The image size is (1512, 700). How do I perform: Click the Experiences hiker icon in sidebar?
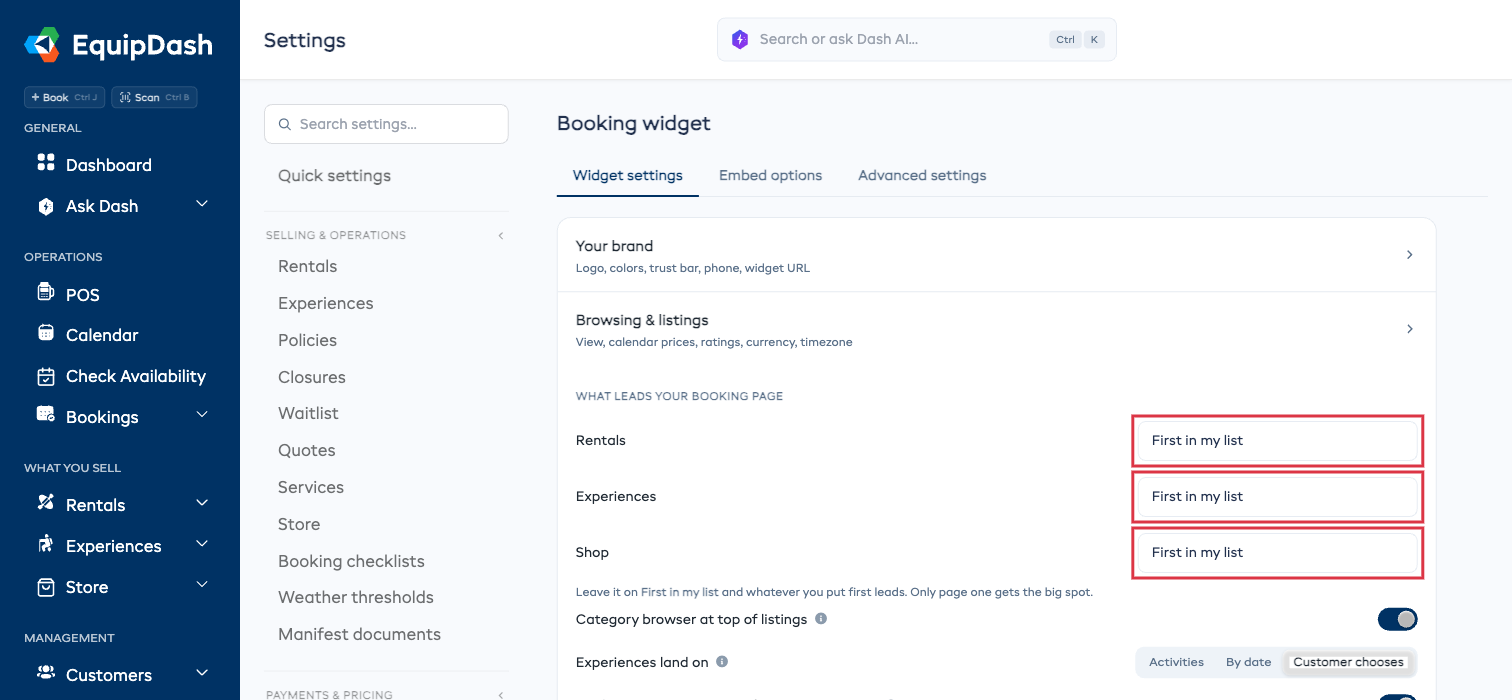[45, 544]
